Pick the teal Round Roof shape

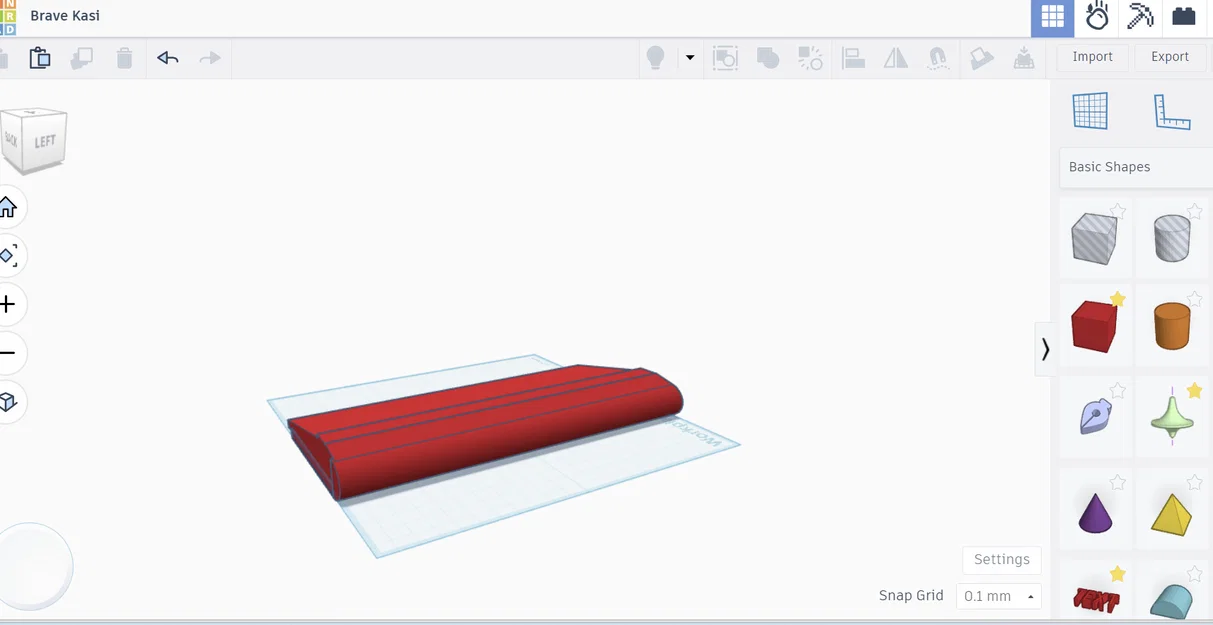(x=1171, y=601)
